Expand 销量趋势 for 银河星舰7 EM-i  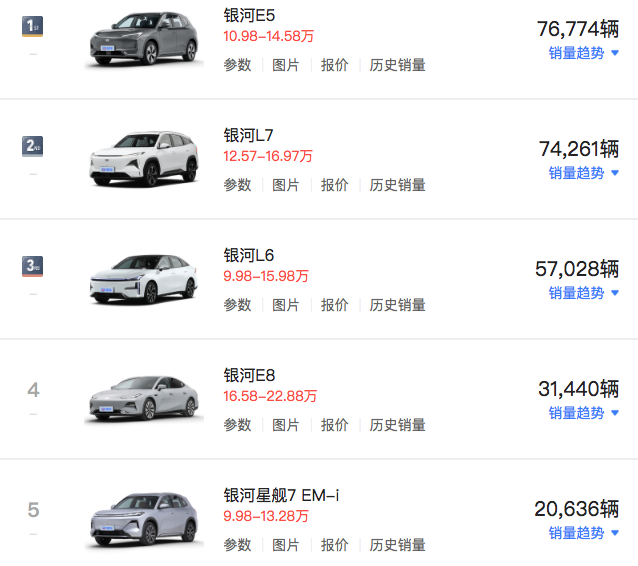coord(584,533)
